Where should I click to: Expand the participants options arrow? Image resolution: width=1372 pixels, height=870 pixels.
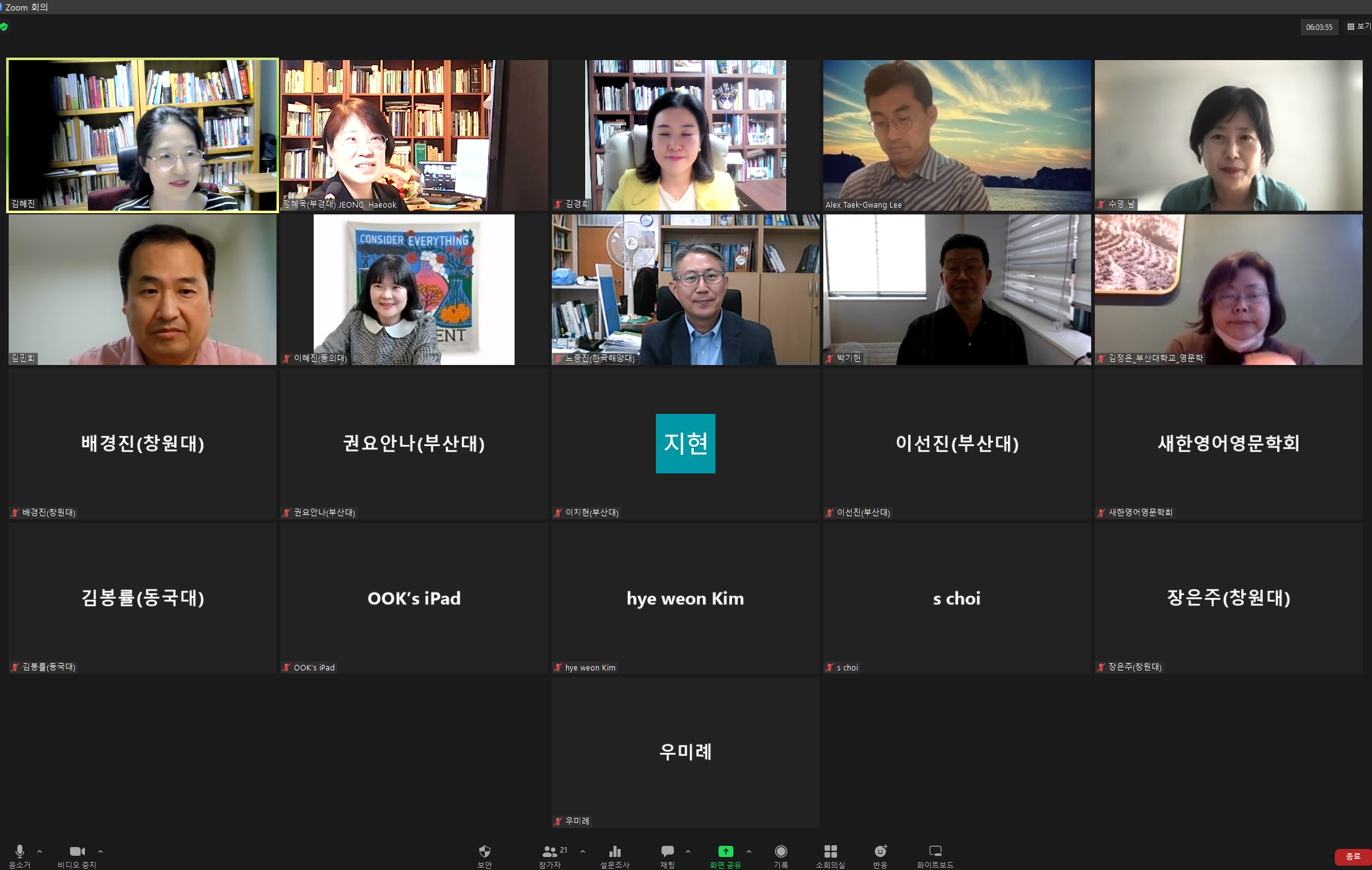point(583,851)
